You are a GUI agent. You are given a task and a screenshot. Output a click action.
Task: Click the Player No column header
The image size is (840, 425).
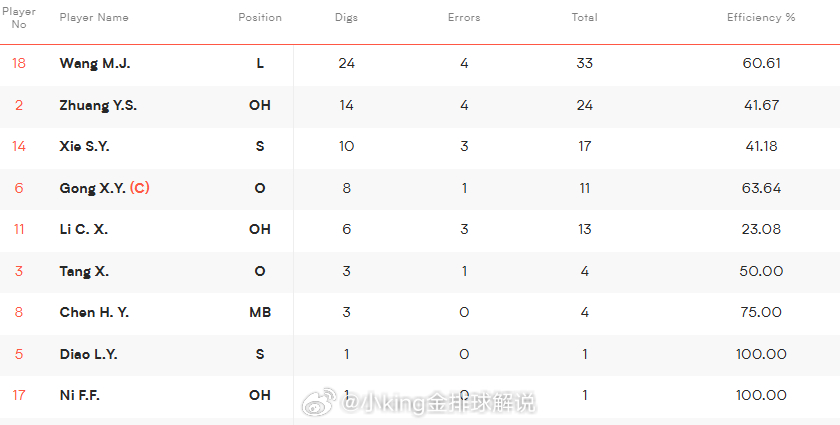19,17
